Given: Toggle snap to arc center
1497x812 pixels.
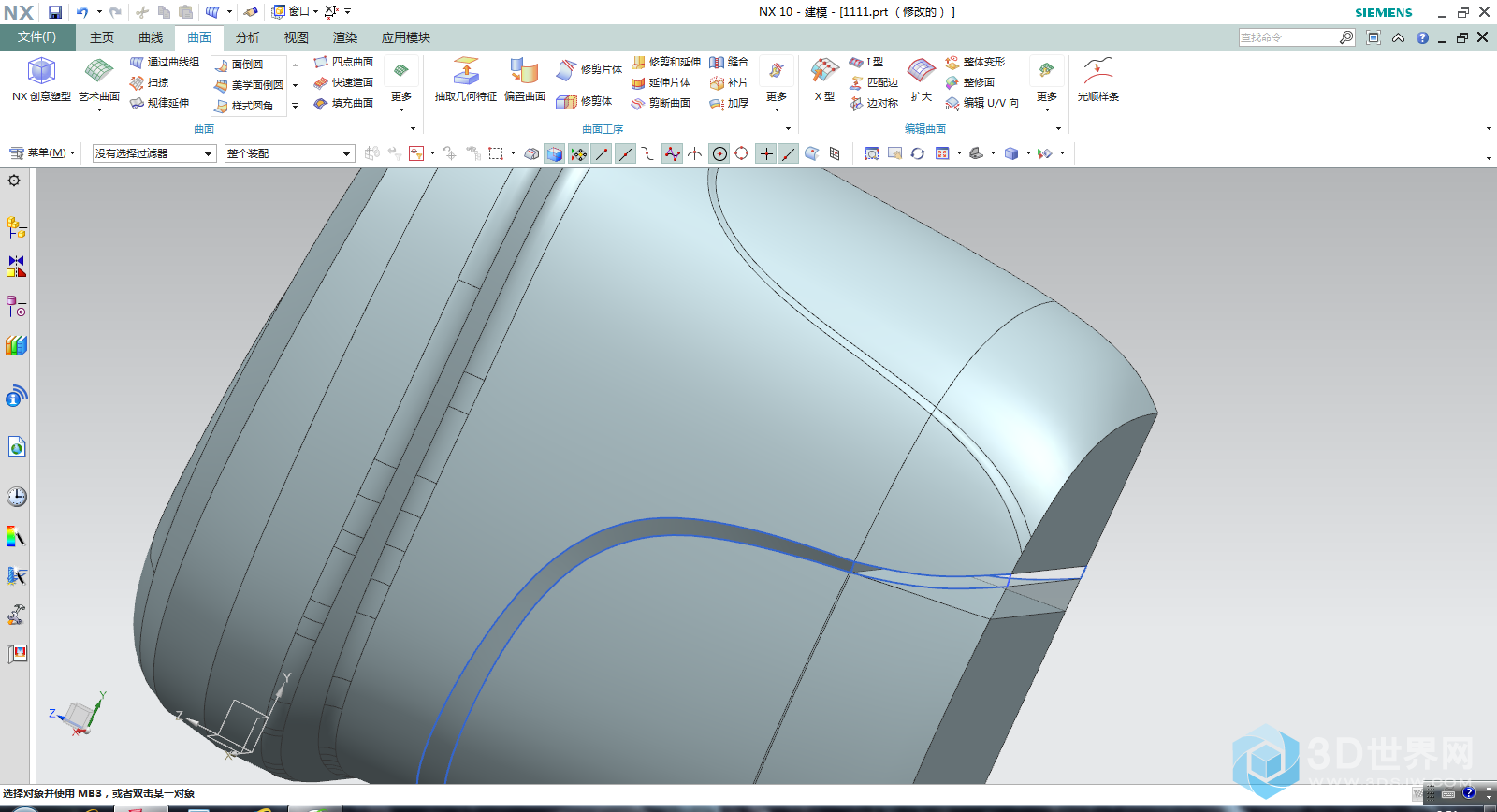Looking at the screenshot, I should coord(719,153).
